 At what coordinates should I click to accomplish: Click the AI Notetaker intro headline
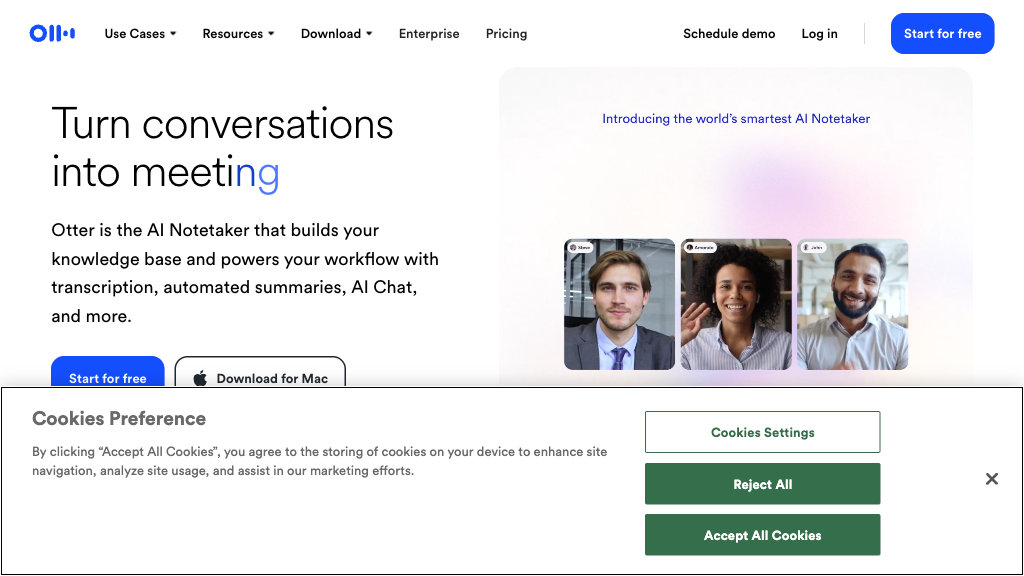click(736, 118)
